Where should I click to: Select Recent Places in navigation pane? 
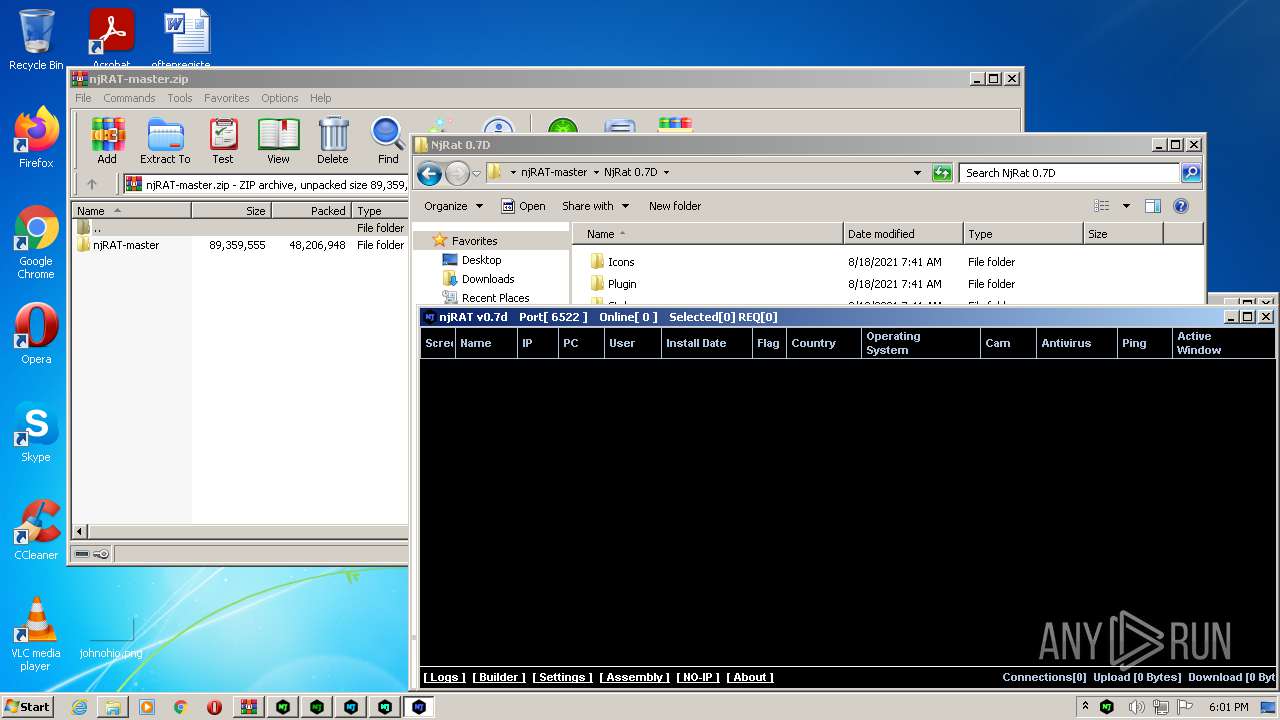pos(495,298)
